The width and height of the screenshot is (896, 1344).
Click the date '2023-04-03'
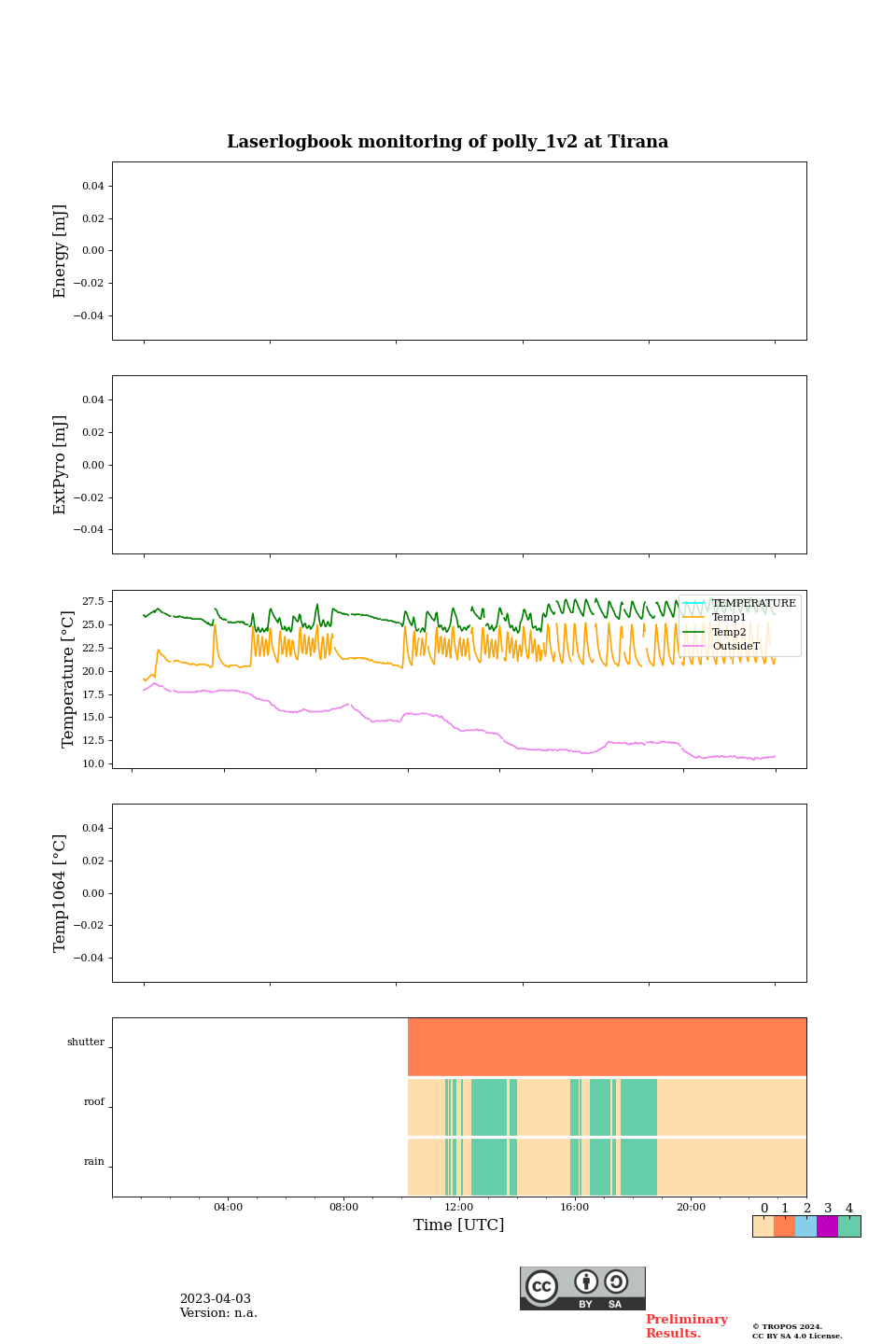tap(216, 1299)
